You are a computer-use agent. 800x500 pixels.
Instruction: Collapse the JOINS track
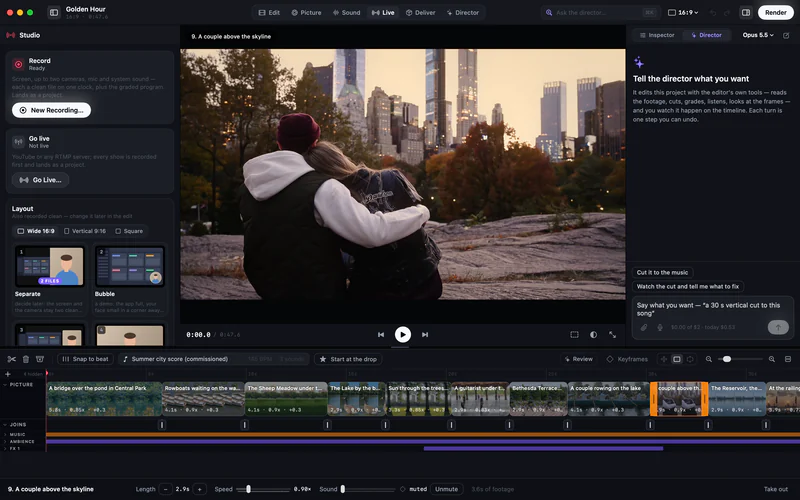(5, 424)
